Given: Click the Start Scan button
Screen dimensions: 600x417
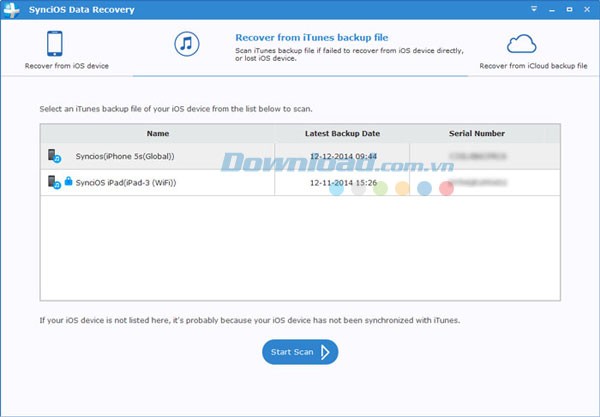Looking at the screenshot, I should pyautogui.click(x=300, y=352).
